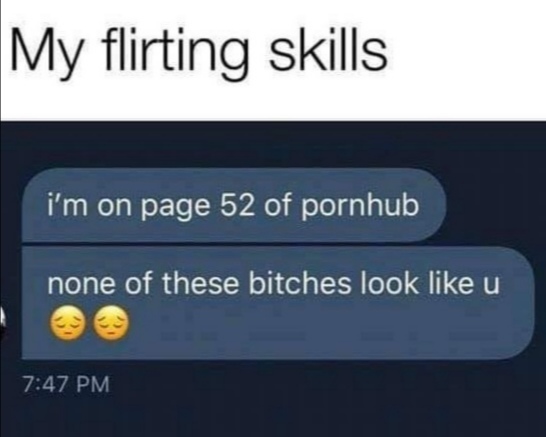546x437 pixels.
Task: Click the word "skills" in the caption
Action: click(x=328, y=50)
